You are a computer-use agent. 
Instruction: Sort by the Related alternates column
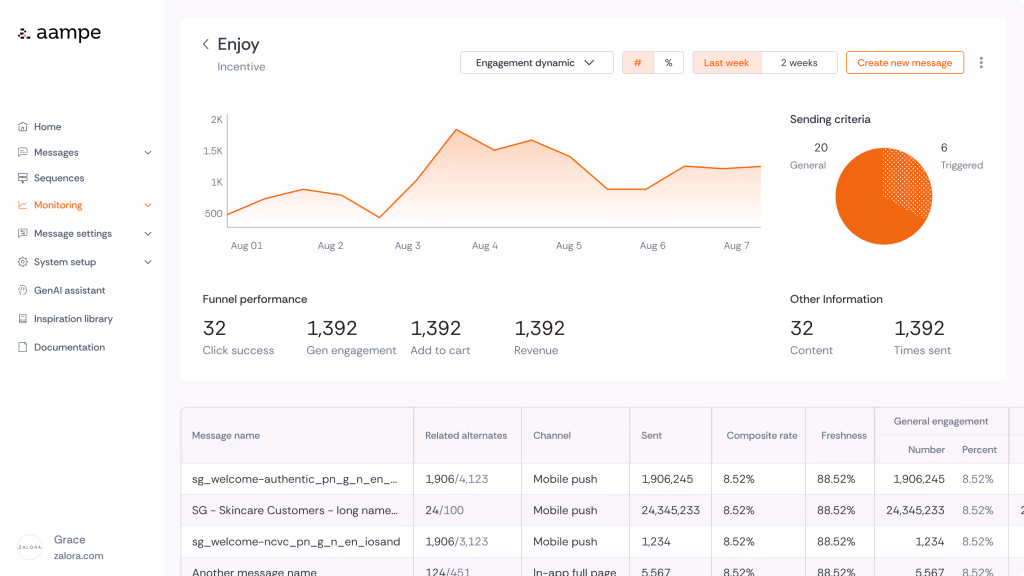click(466, 436)
